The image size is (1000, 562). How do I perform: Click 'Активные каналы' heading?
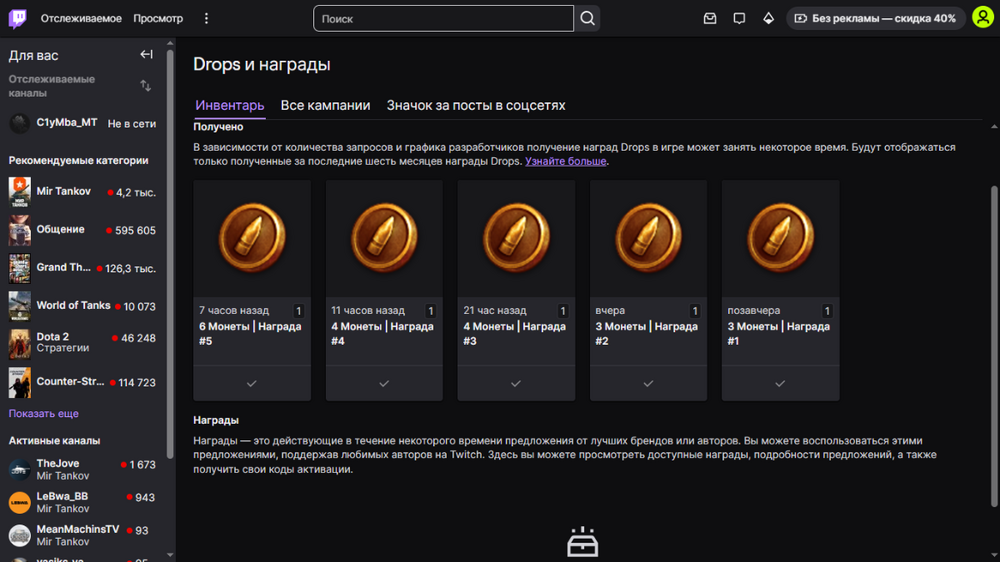(54, 441)
